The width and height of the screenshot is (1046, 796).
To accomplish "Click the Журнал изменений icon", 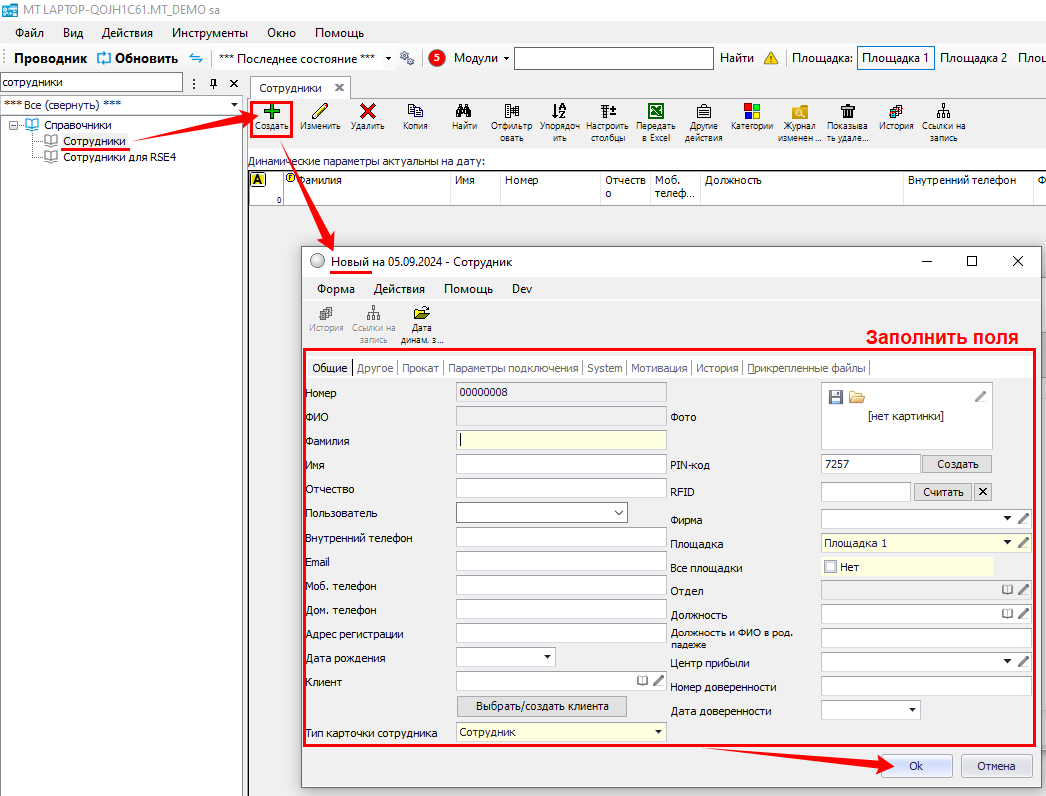I will coord(799,112).
